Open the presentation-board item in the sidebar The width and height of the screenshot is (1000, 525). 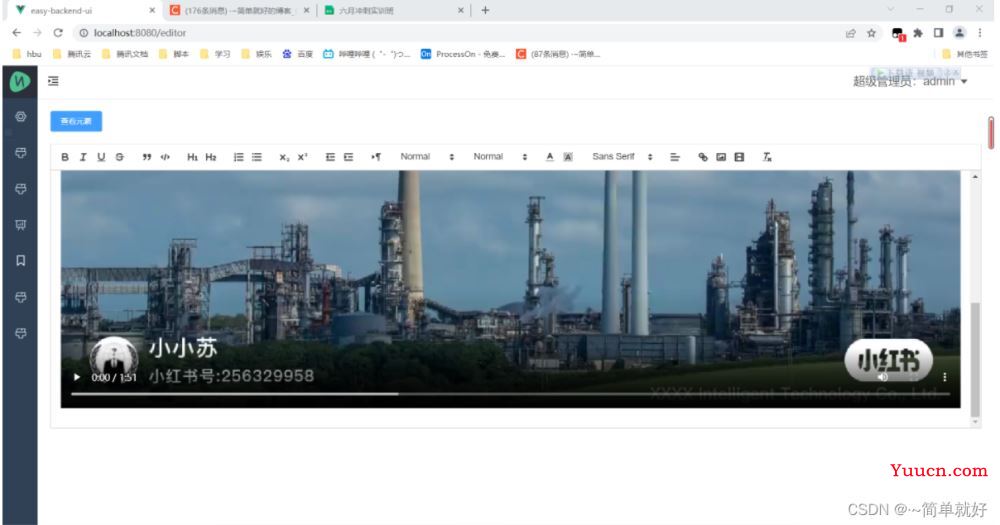click(x=20, y=225)
